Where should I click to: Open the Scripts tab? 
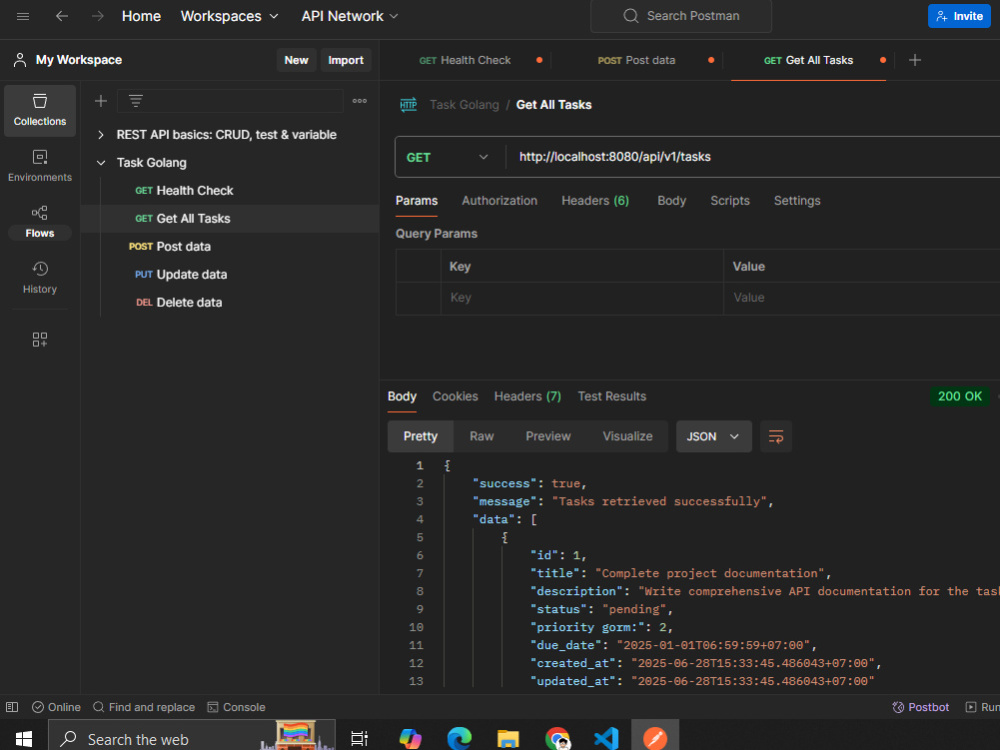730,200
